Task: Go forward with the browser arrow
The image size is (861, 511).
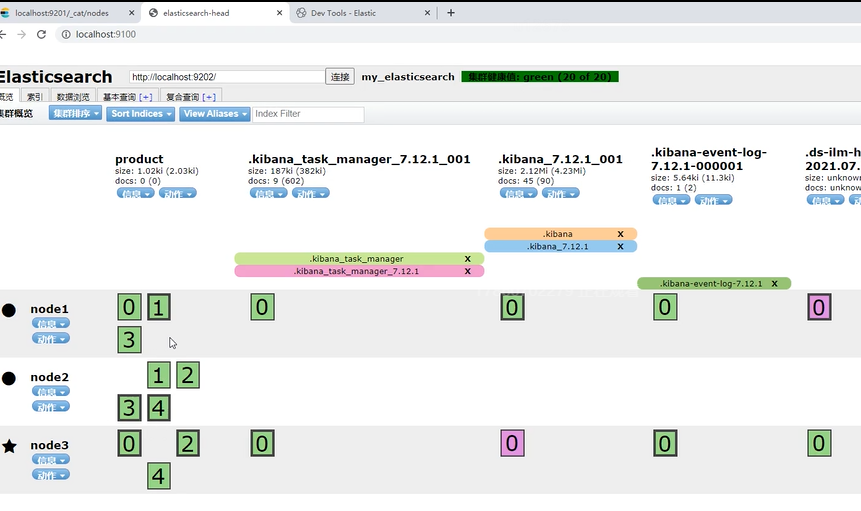Action: tap(21, 34)
